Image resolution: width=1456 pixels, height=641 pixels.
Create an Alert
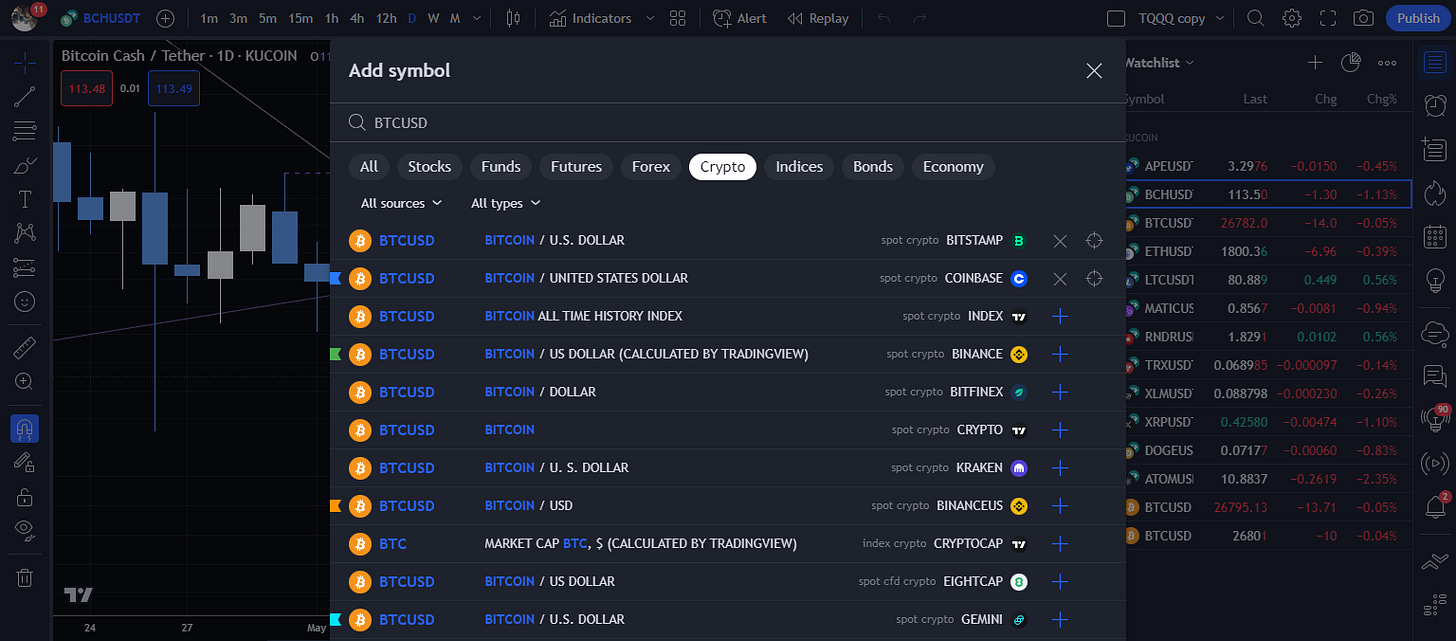(x=740, y=18)
